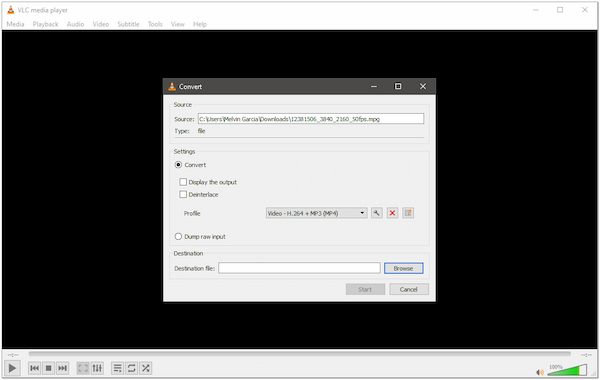Cancel the Convert dialog
Screen dimensions: 600x380
(409, 289)
